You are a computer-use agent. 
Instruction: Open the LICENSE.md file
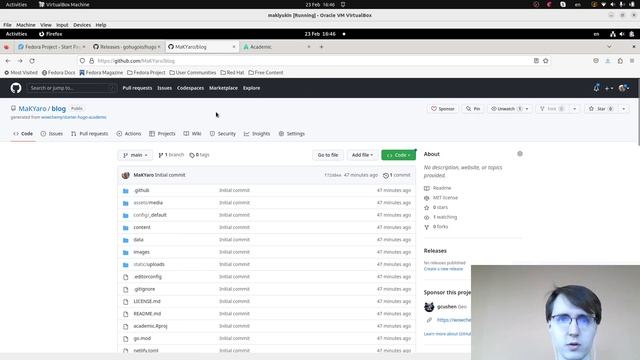click(147, 301)
